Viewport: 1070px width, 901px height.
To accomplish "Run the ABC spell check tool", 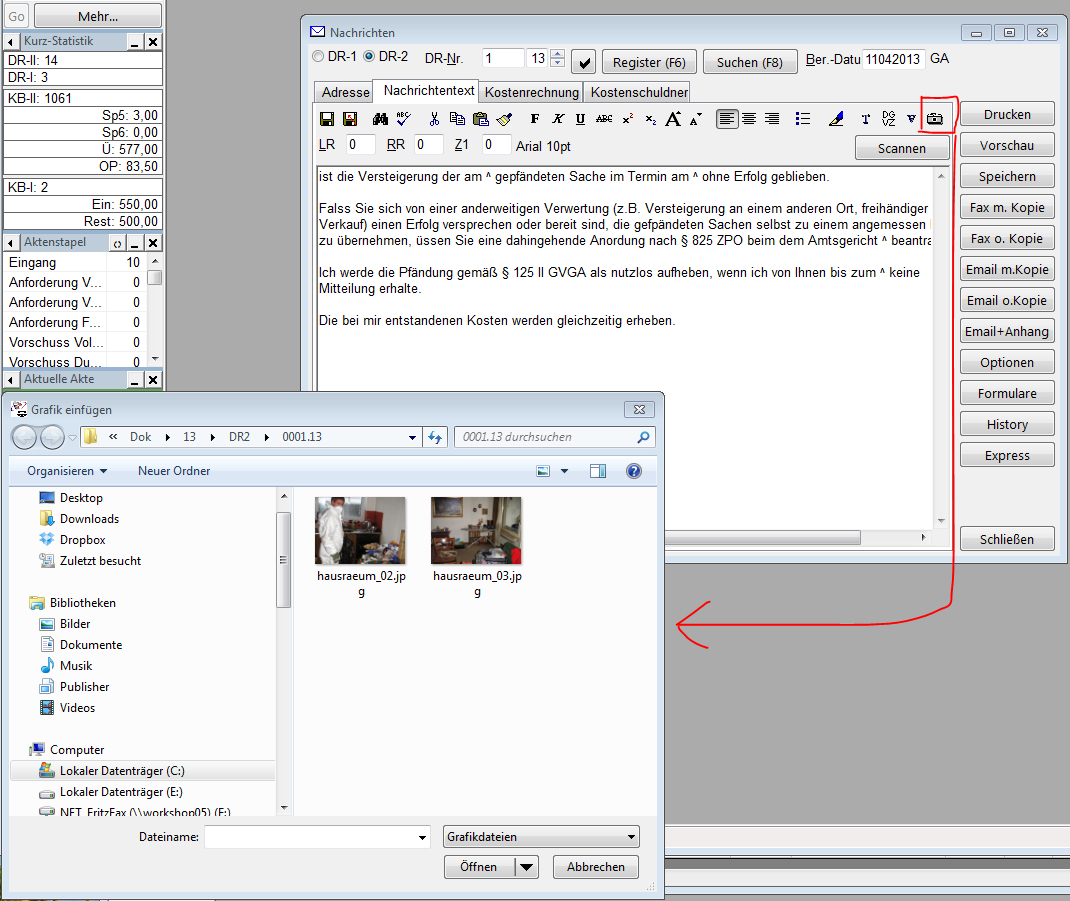I will (x=403, y=119).
